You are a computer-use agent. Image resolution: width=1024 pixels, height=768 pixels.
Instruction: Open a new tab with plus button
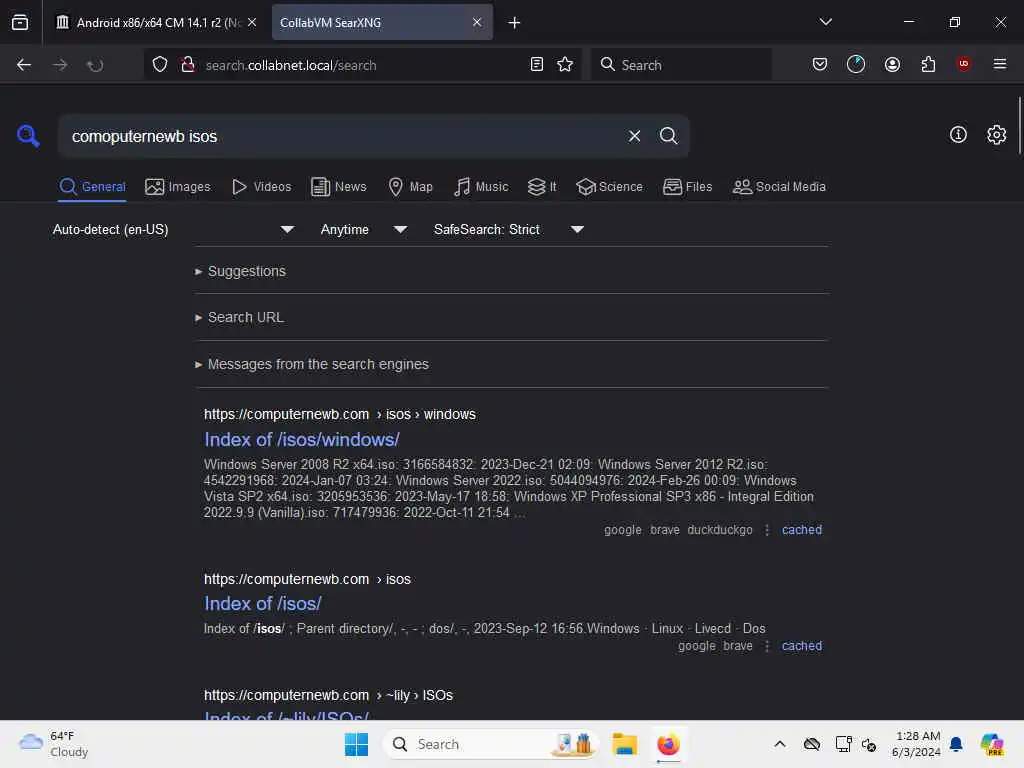514,23
